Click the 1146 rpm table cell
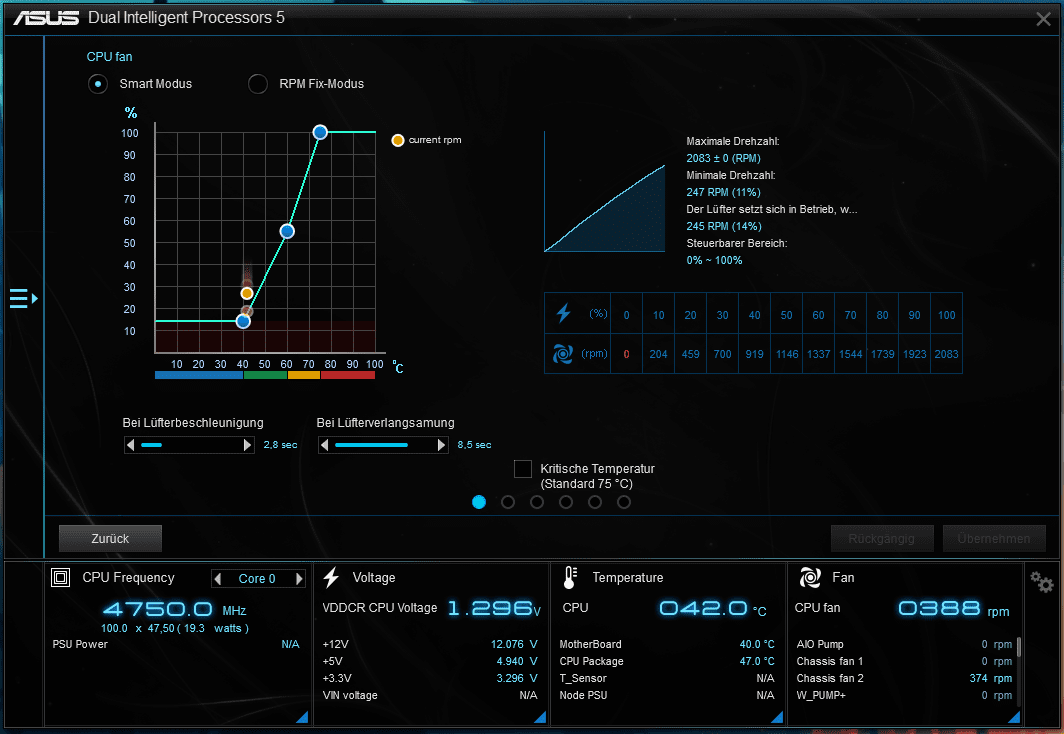Viewport: 1064px width, 734px height. pyautogui.click(x=786, y=353)
